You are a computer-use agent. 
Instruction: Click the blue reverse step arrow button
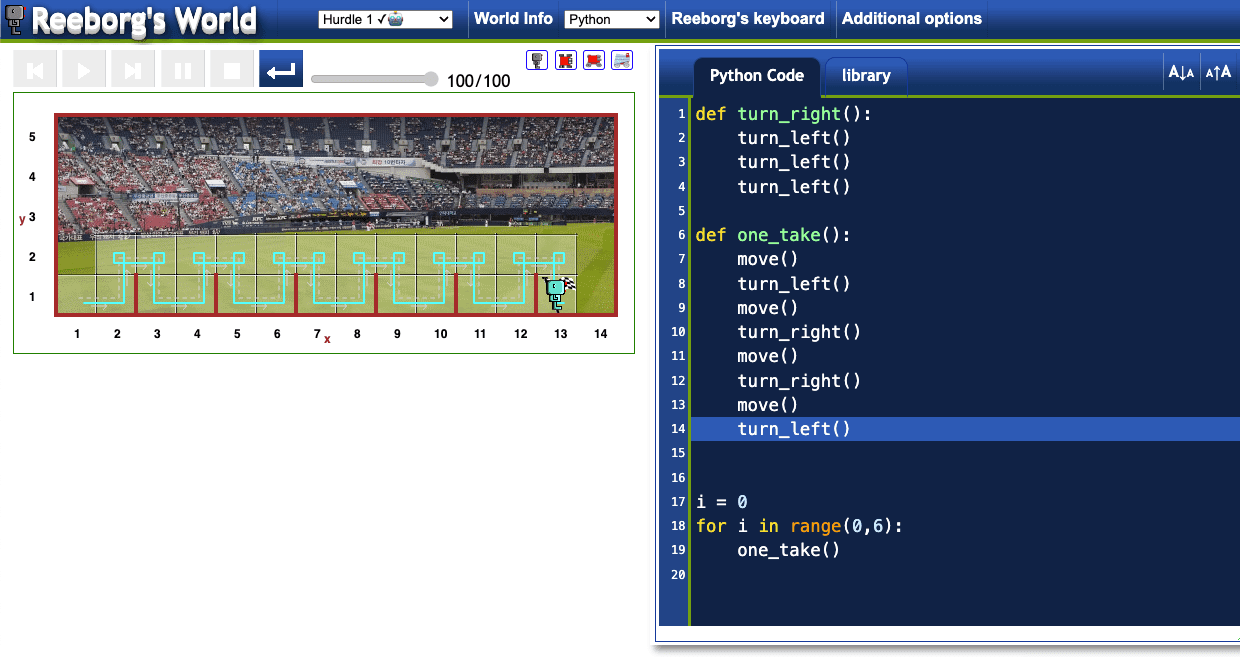pyautogui.click(x=281, y=70)
